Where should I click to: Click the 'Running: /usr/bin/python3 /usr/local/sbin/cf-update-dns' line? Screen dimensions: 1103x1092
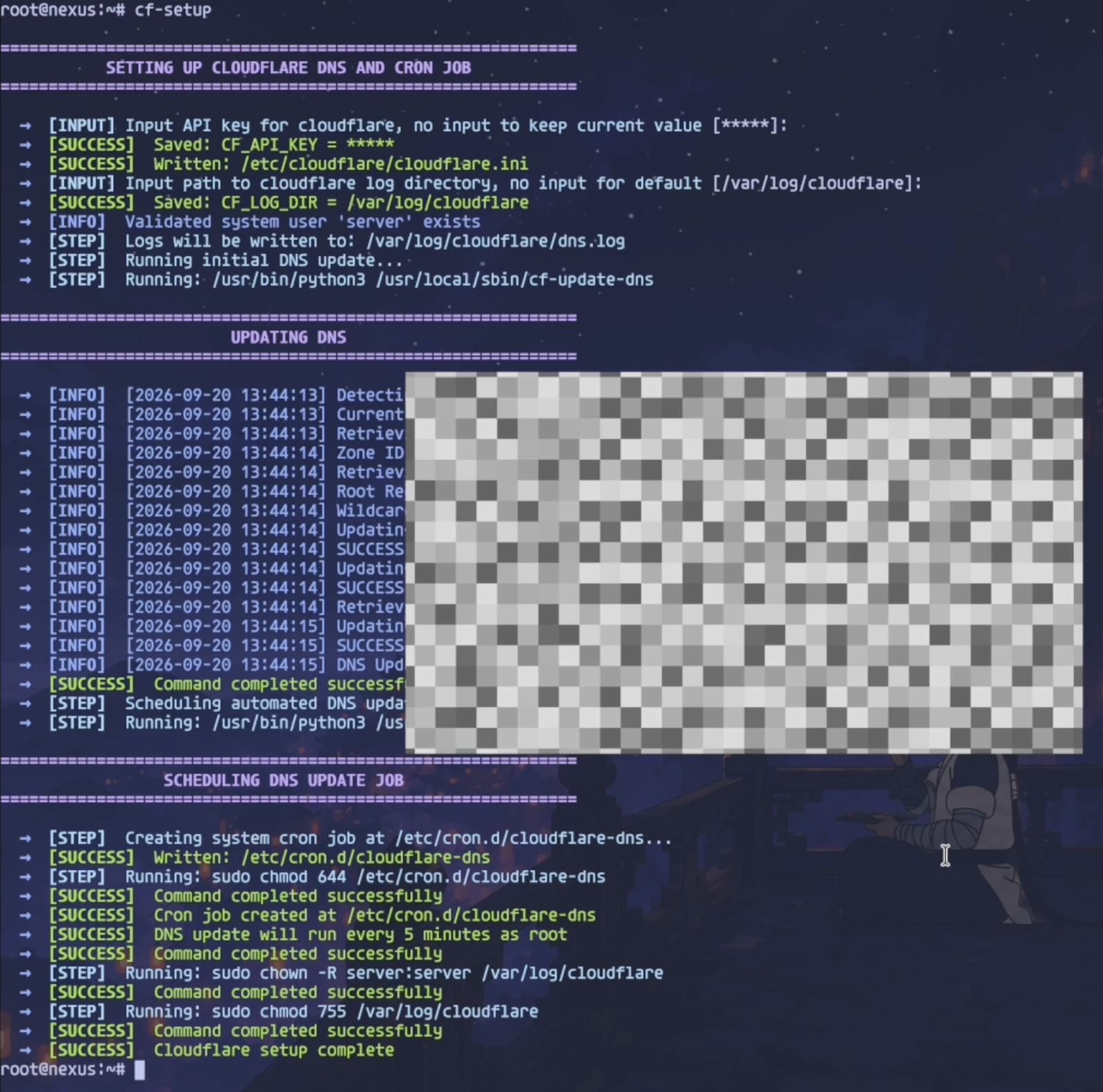click(x=336, y=280)
